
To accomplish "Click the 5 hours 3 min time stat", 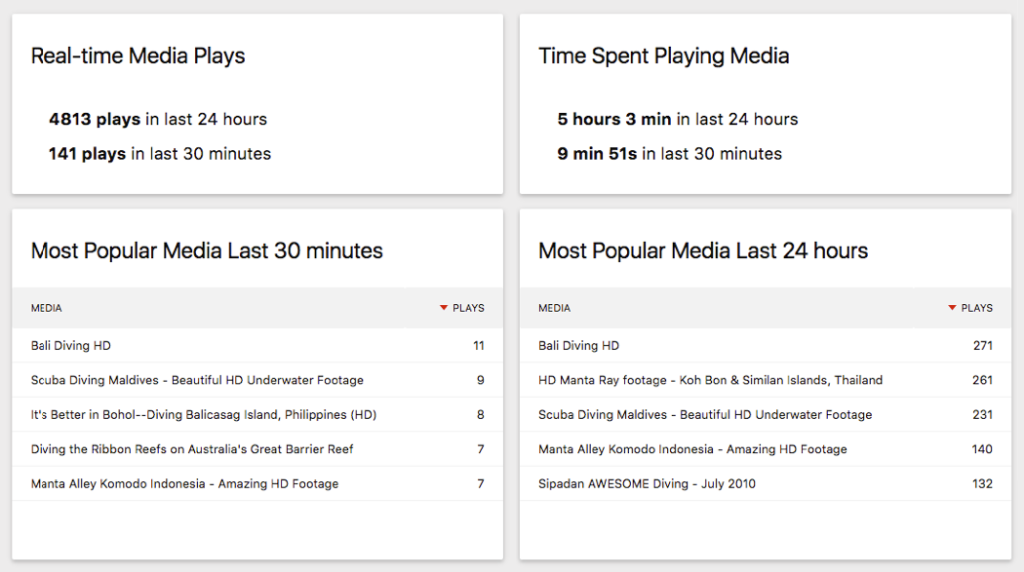I will point(677,119).
